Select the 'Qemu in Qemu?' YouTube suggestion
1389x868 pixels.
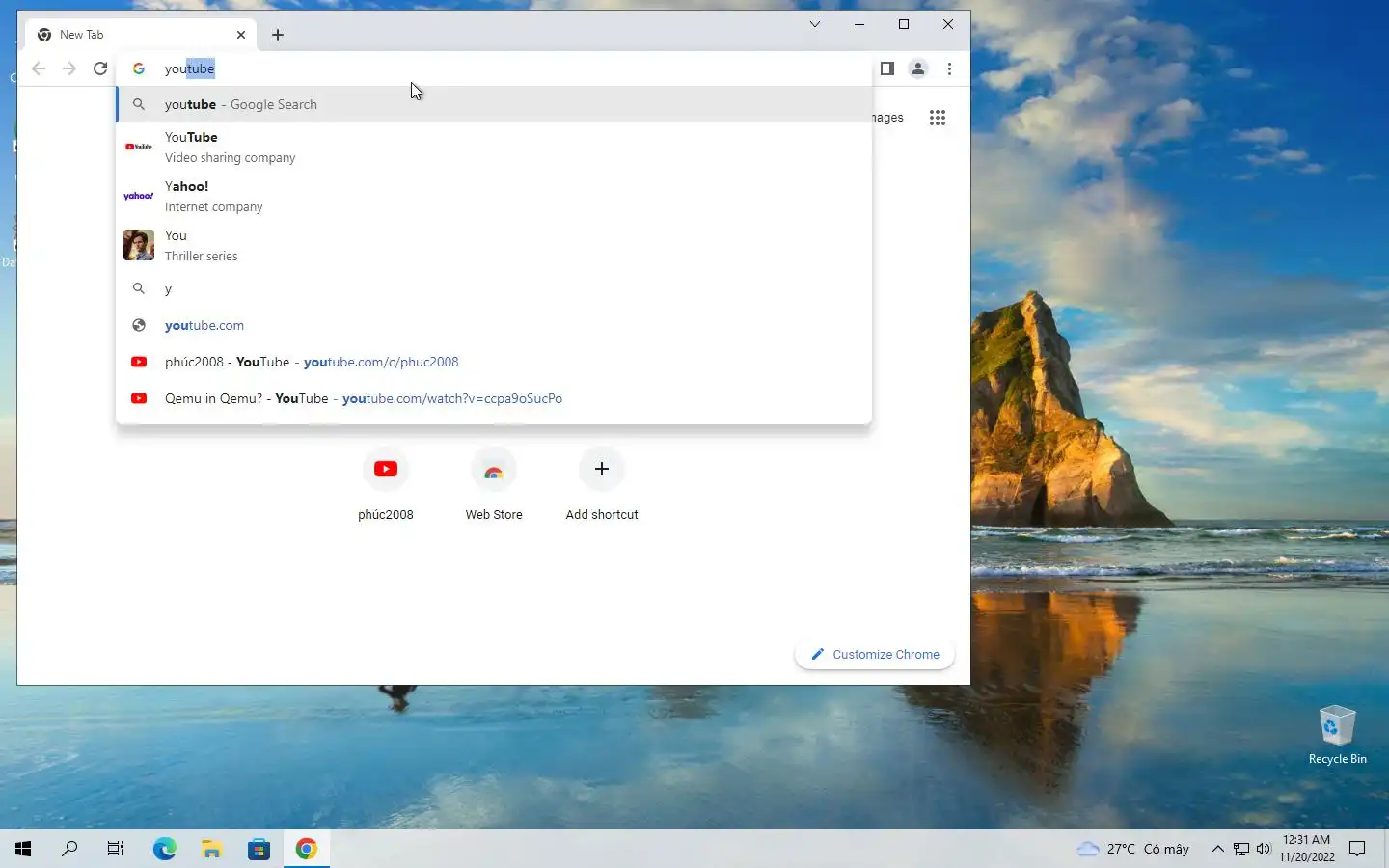click(494, 398)
